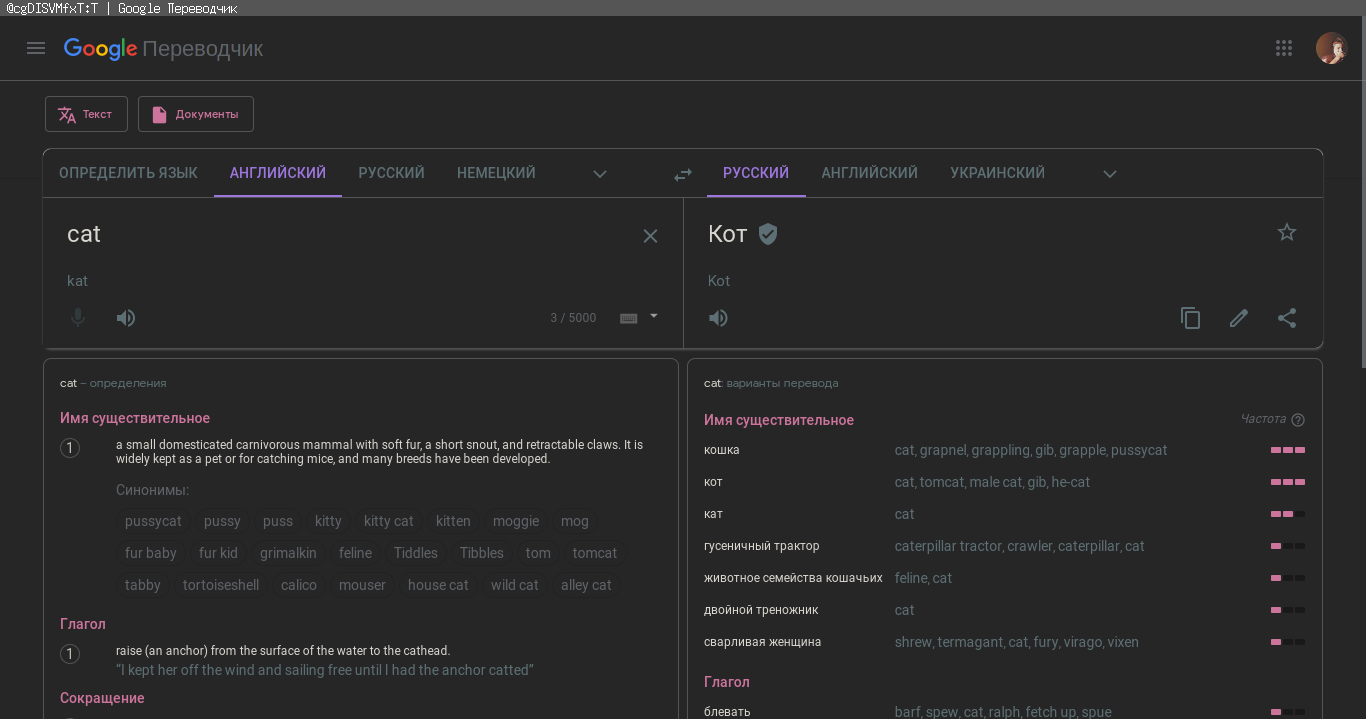Clear the source text with X

tap(650, 236)
